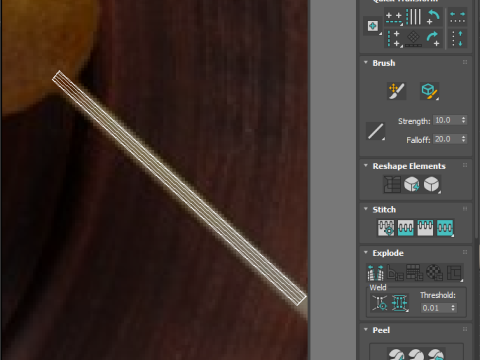Click the Straighten Selection icon

392,184
